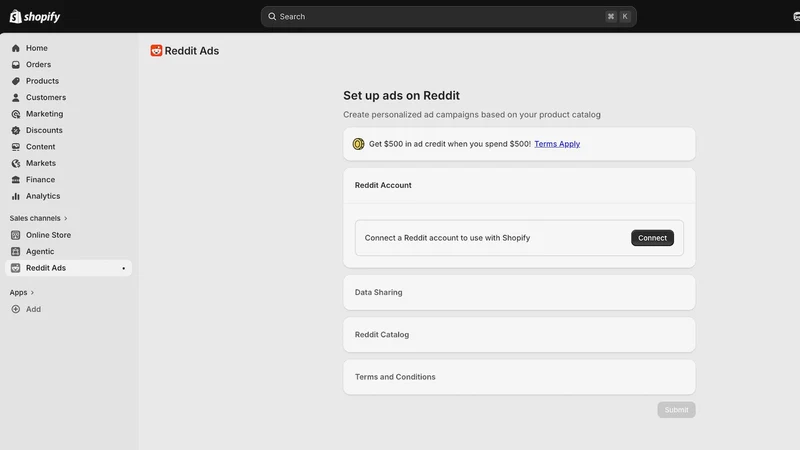The image size is (800, 450).
Task: Click the ⌘ K shortcut hint
Action: tap(618, 16)
